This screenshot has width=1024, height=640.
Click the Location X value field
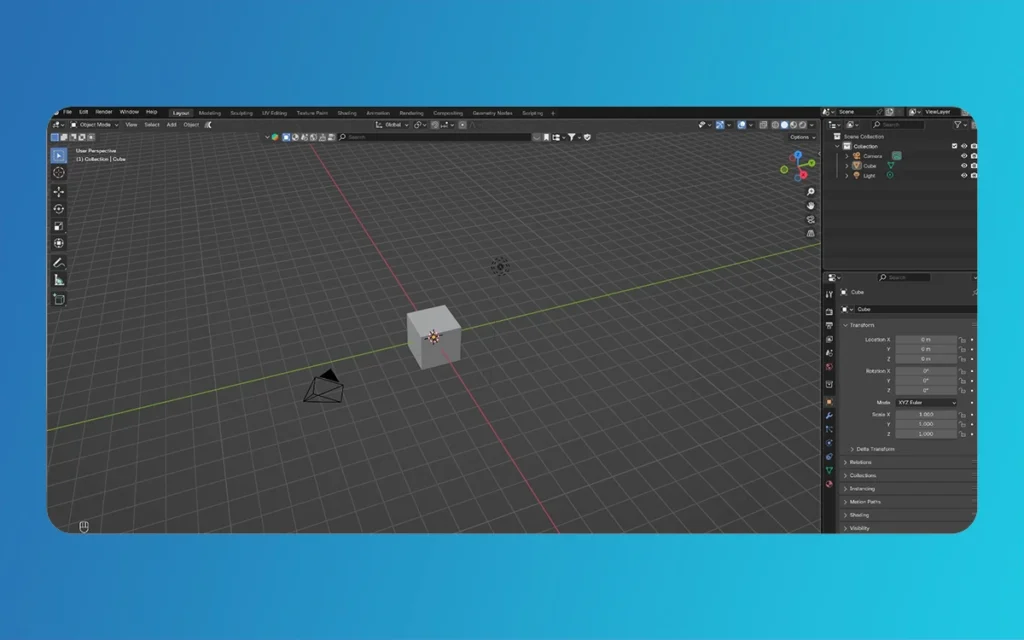[926, 340]
